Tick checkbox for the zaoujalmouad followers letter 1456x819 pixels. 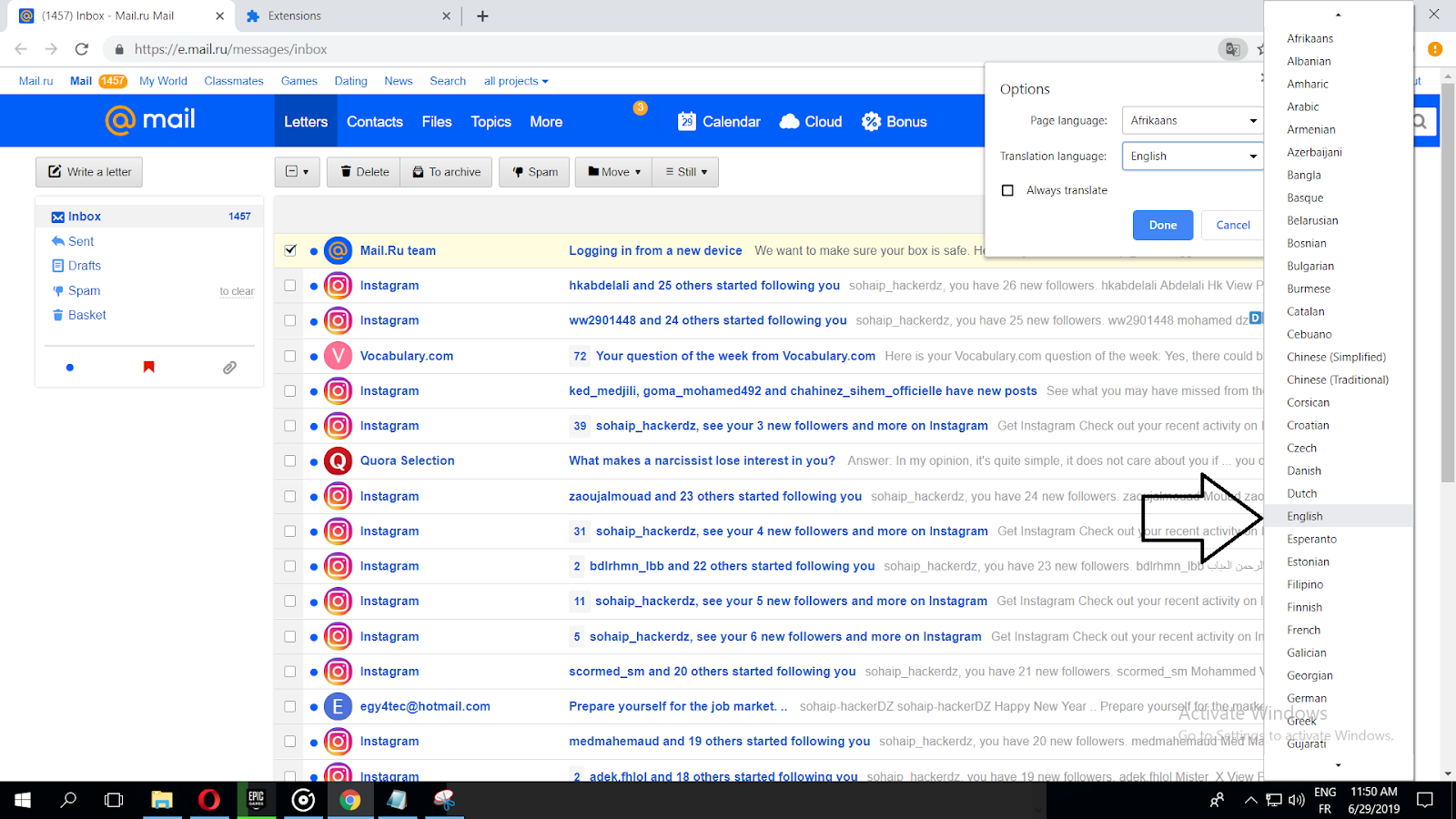tap(290, 496)
